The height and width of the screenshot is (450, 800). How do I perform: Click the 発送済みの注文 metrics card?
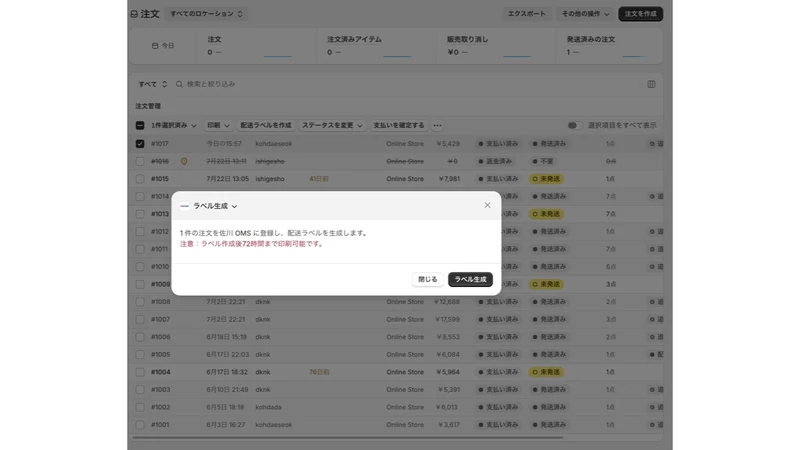pos(609,46)
